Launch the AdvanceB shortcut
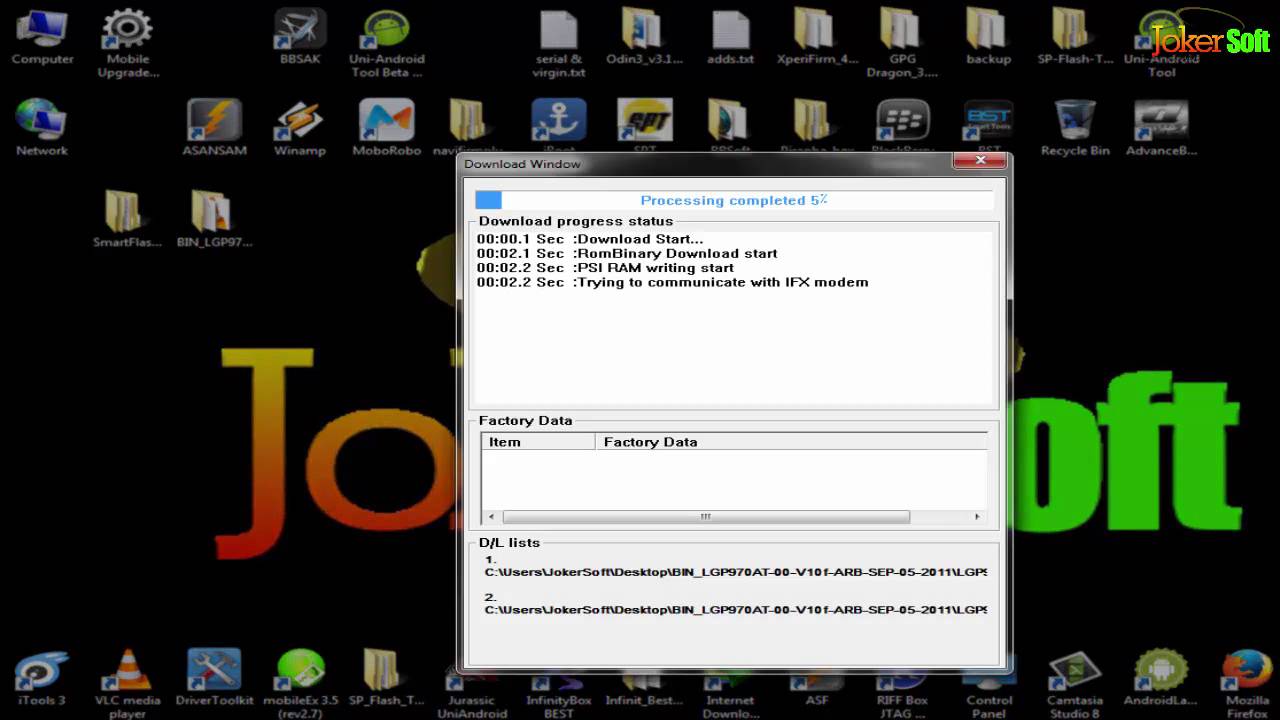Screen dimensions: 1280x720 (1161, 127)
